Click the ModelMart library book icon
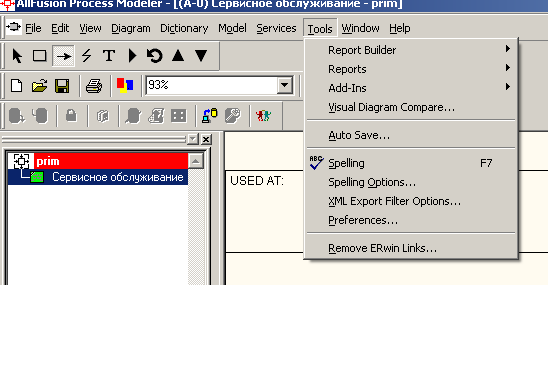Viewport: 548px width, 384px height. pyautogui.click(x=102, y=116)
